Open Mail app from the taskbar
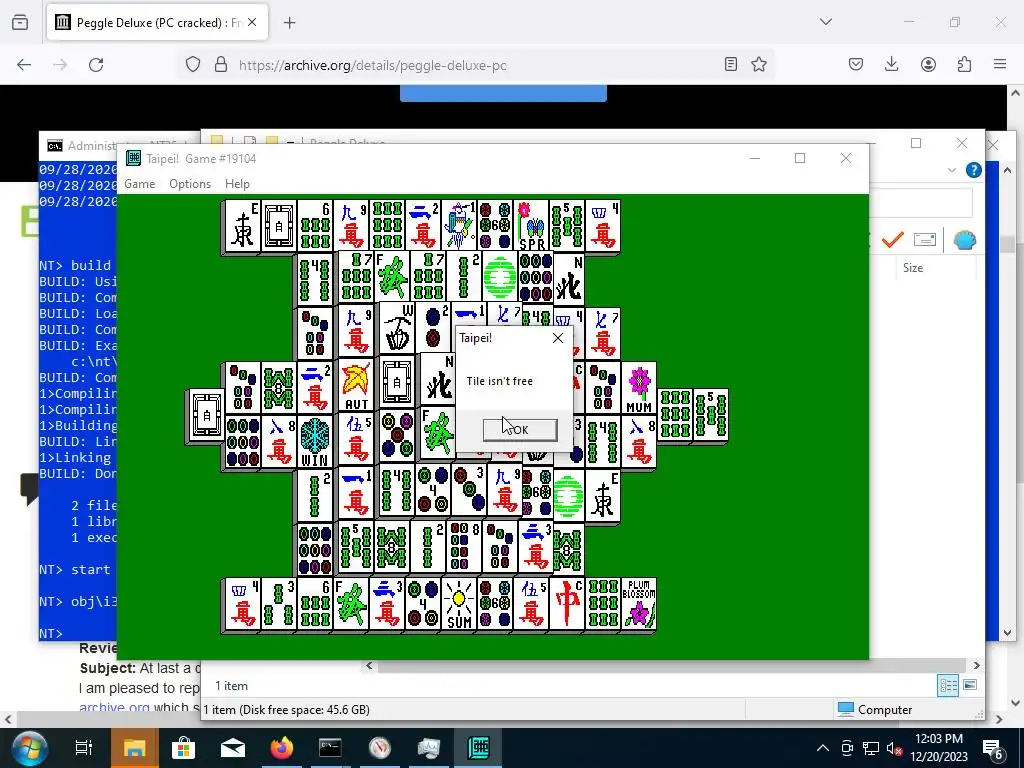Viewport: 1024px width, 768px height. click(232, 748)
